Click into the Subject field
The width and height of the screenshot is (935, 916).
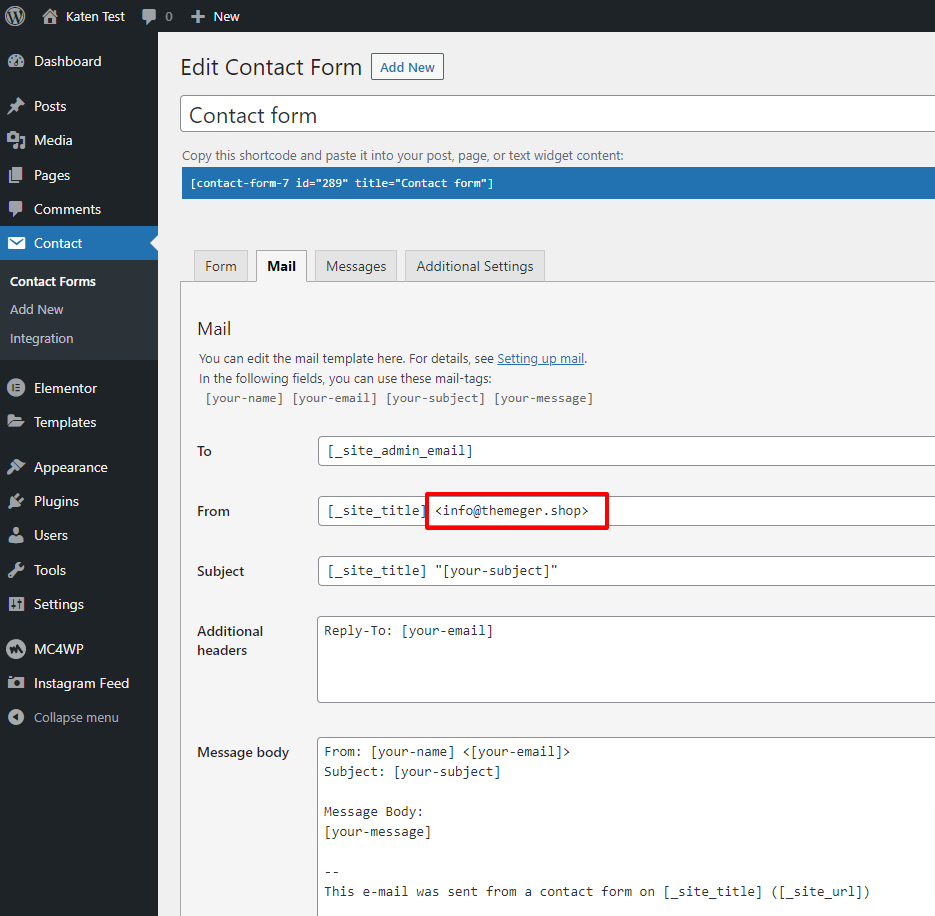click(x=626, y=571)
